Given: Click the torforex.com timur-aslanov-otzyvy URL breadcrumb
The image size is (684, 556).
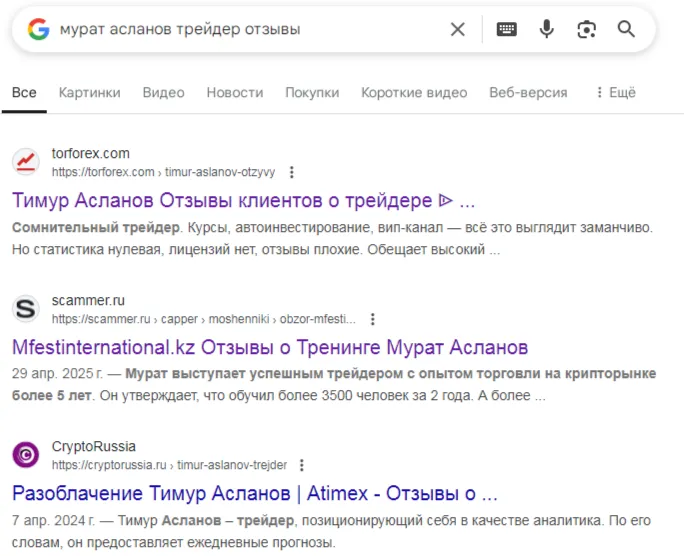Looking at the screenshot, I should [164, 172].
